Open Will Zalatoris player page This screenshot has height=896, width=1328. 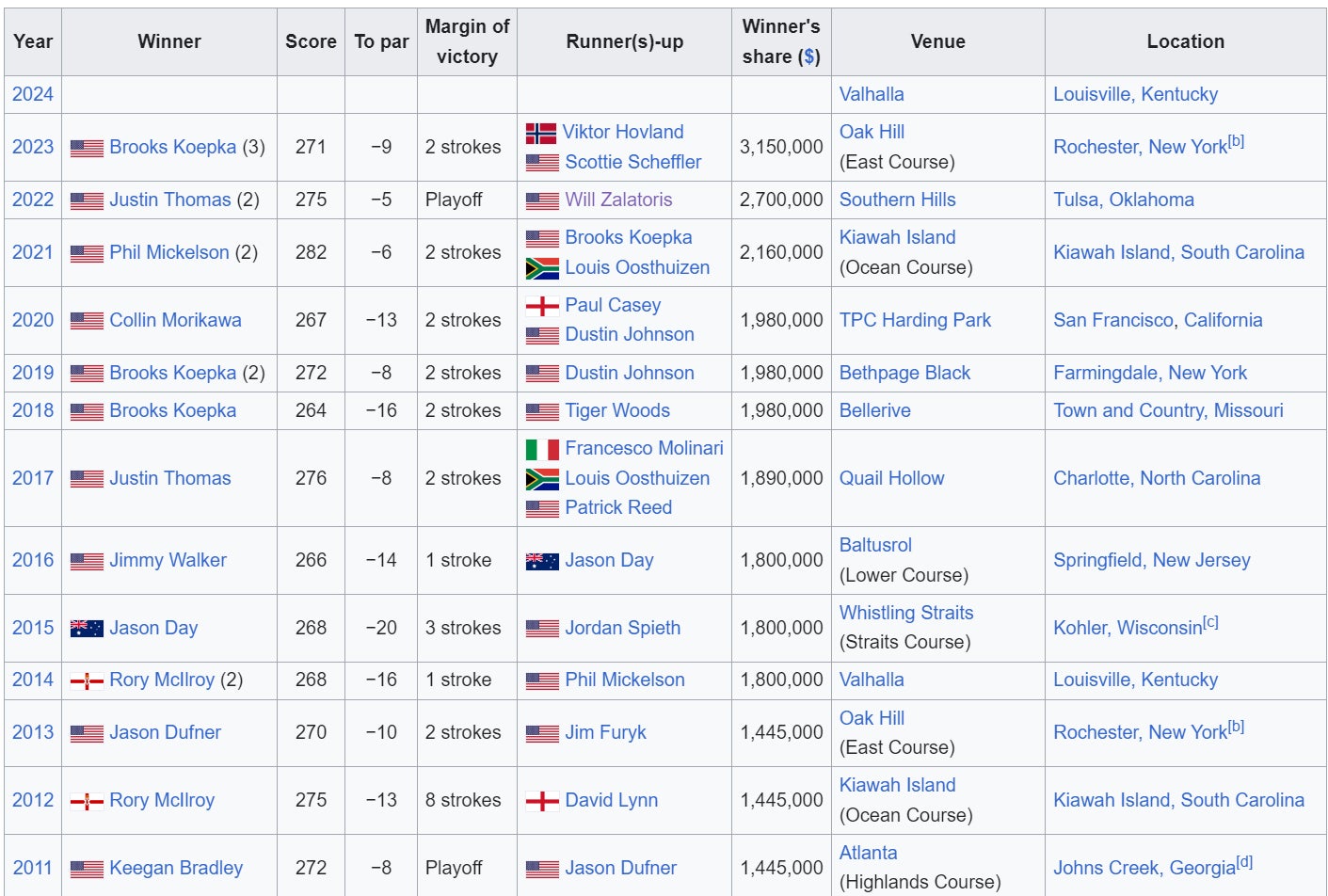click(x=618, y=200)
